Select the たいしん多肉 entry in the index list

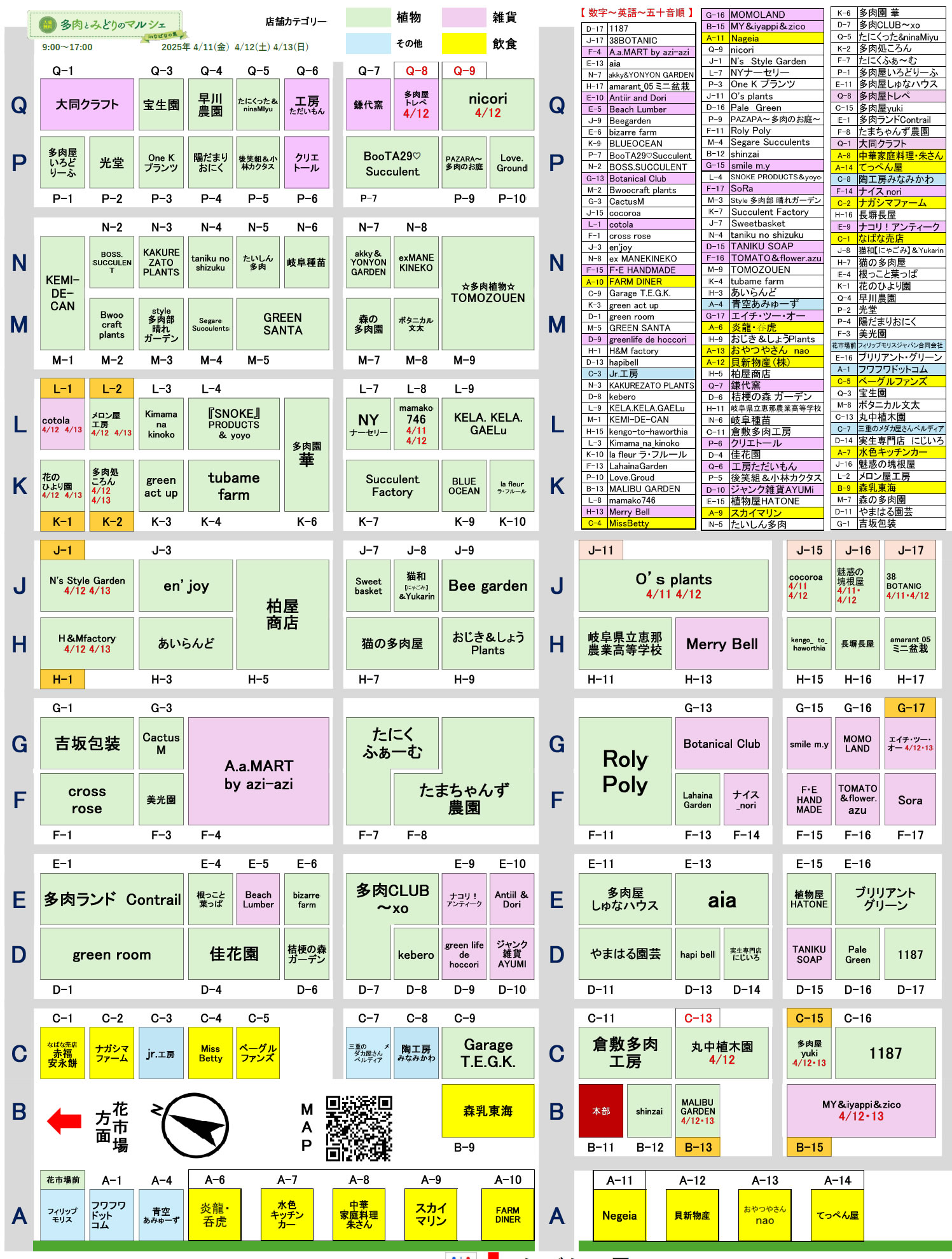(x=762, y=524)
